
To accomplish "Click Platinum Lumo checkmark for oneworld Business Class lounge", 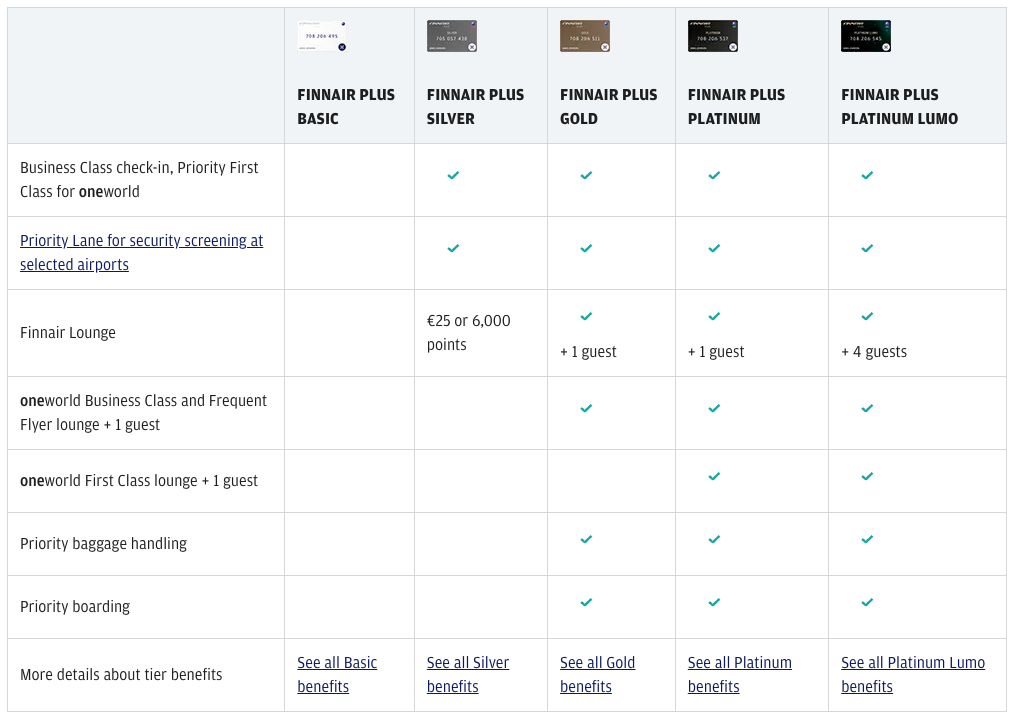I will [x=867, y=408].
